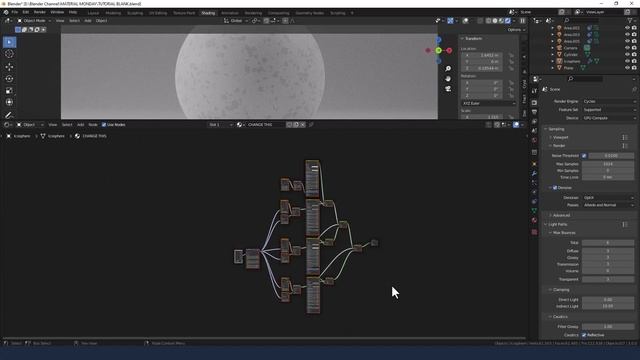Image resolution: width=640 pixels, height=360 pixels.
Task: Select the Annotate tool
Action: click(9, 116)
